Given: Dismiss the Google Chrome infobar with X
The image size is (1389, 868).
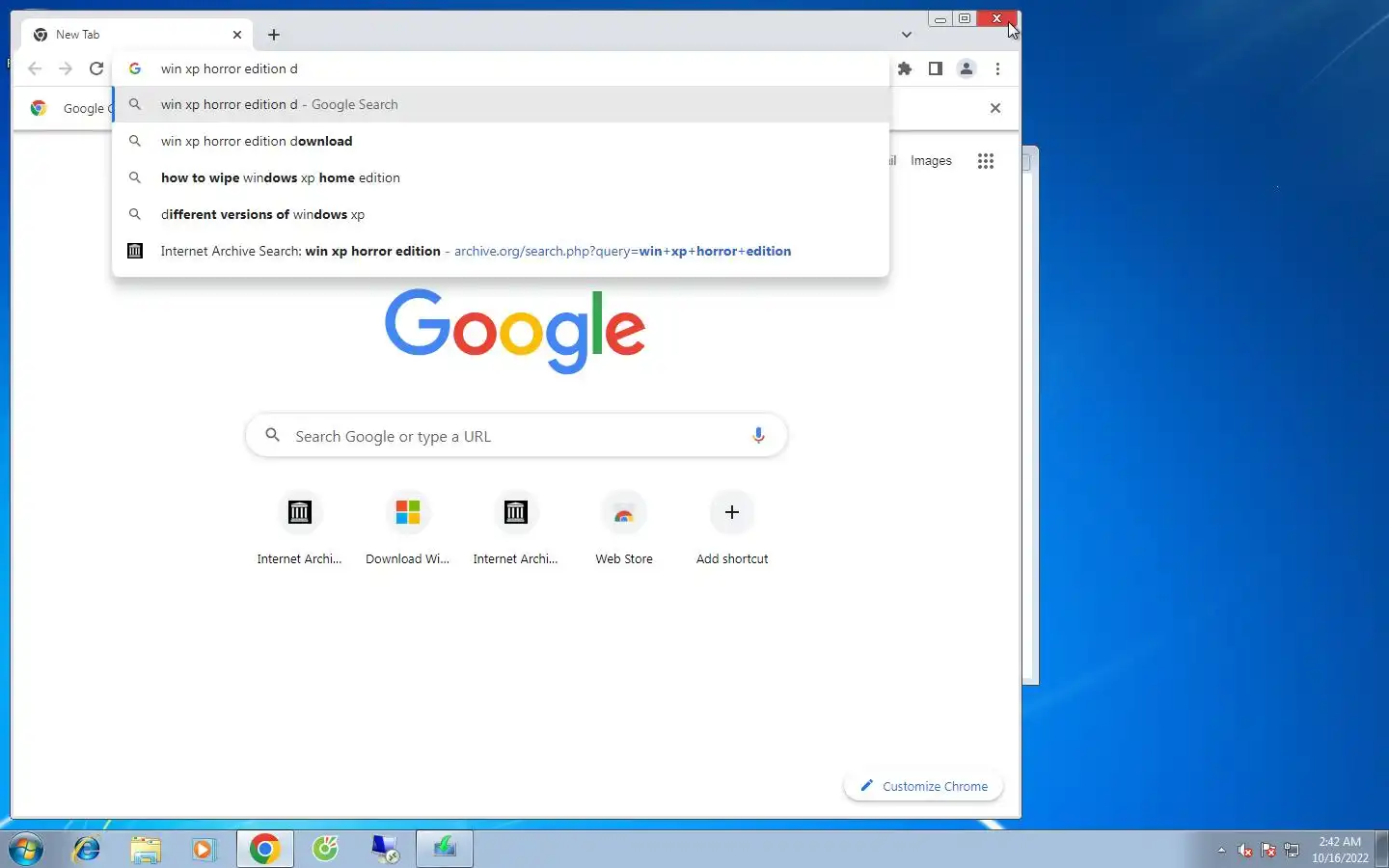Looking at the screenshot, I should tap(995, 108).
